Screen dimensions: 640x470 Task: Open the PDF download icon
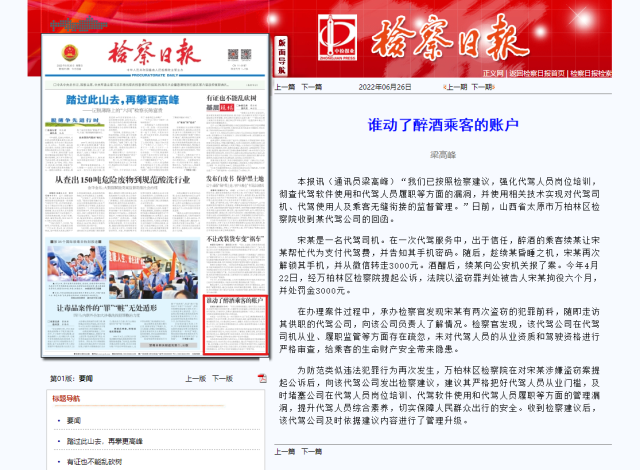click(x=262, y=378)
